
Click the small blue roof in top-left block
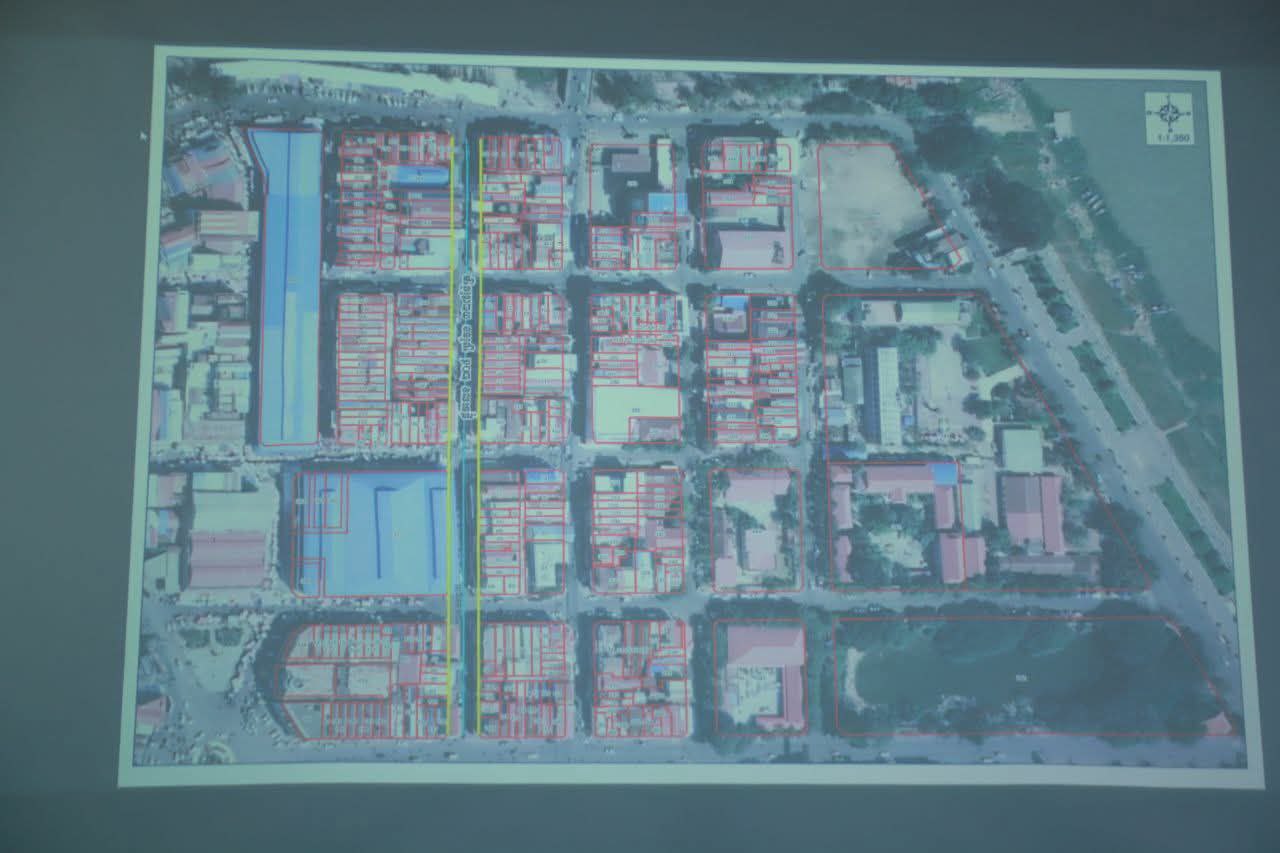coord(418,176)
